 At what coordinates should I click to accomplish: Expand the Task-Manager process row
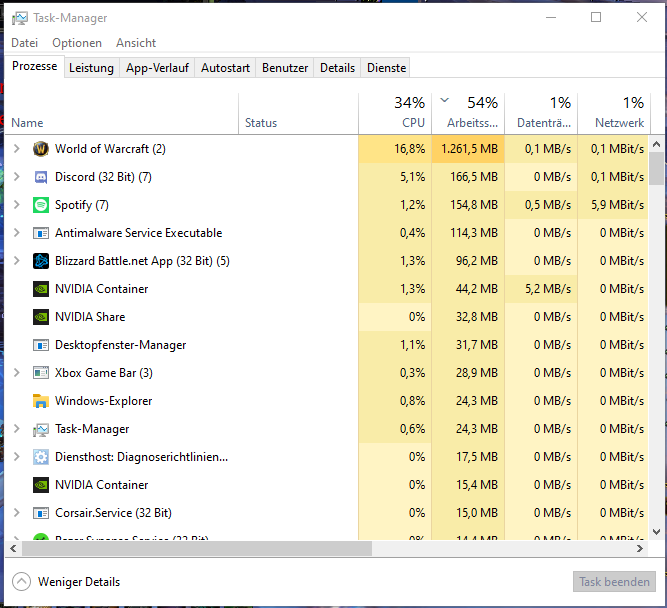click(17, 428)
